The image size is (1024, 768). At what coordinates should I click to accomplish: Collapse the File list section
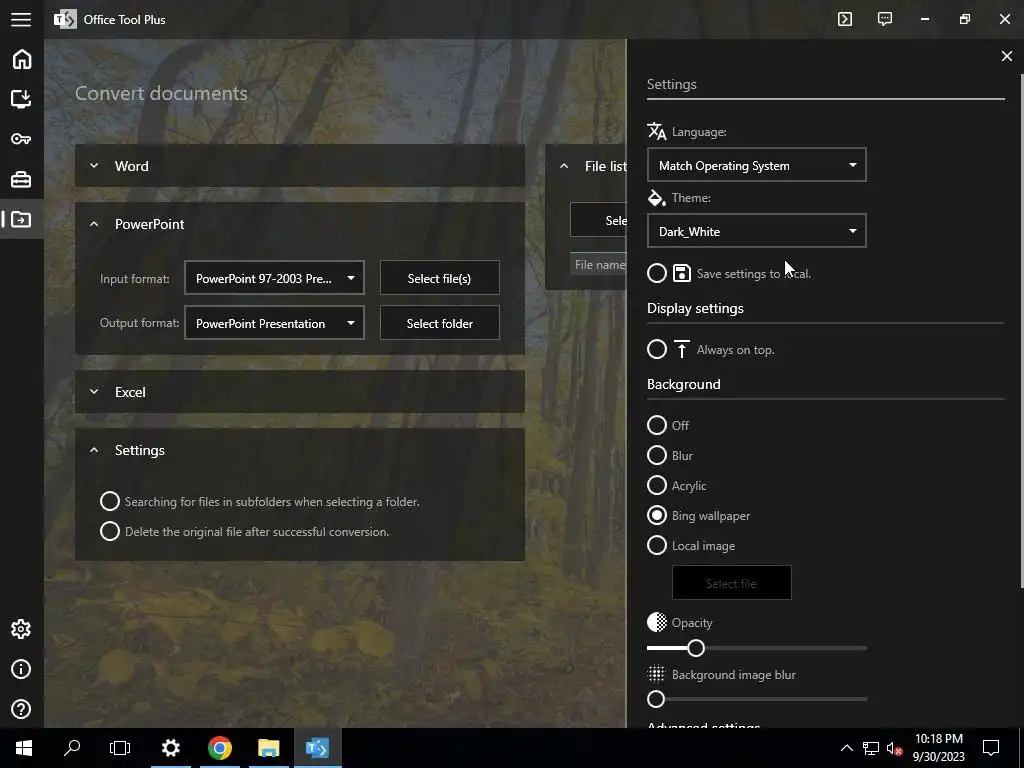564,166
